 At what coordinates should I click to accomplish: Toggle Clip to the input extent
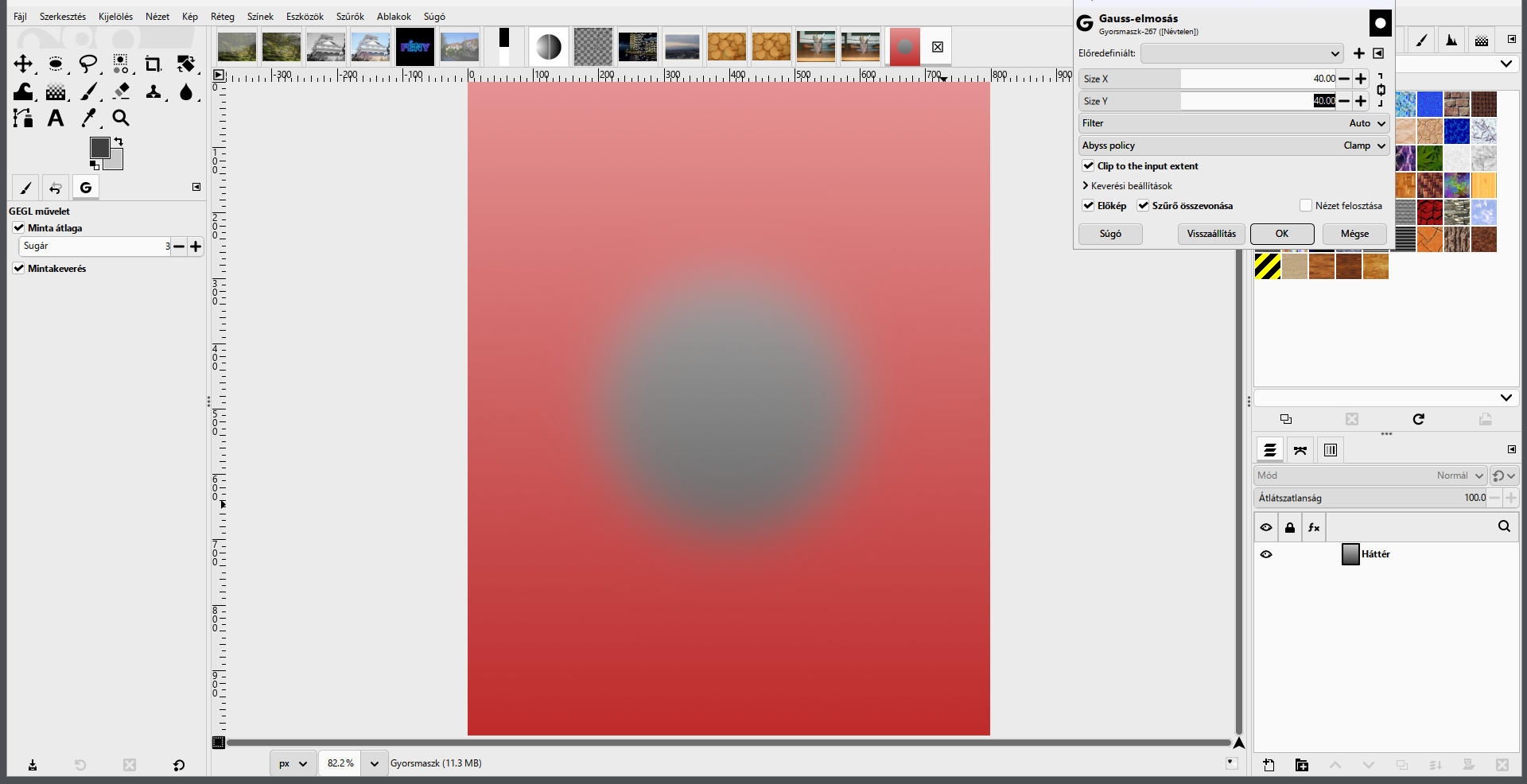[1088, 166]
